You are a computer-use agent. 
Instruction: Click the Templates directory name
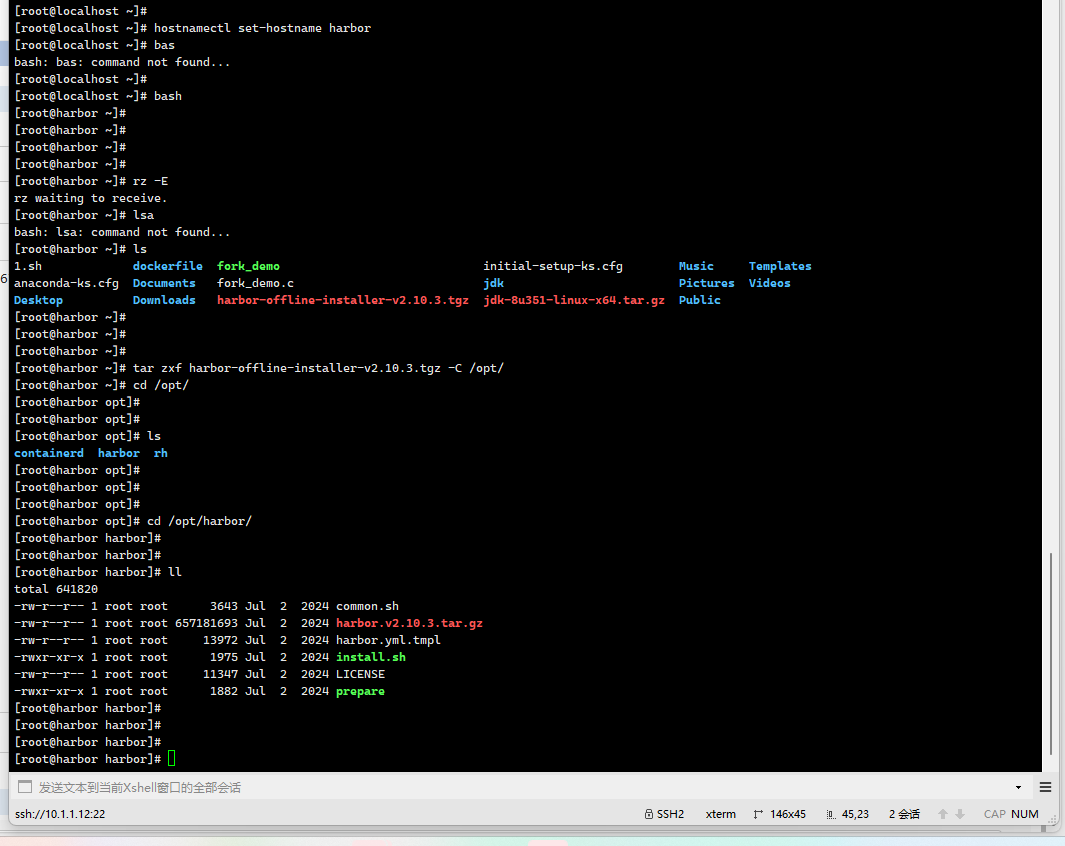[780, 266]
